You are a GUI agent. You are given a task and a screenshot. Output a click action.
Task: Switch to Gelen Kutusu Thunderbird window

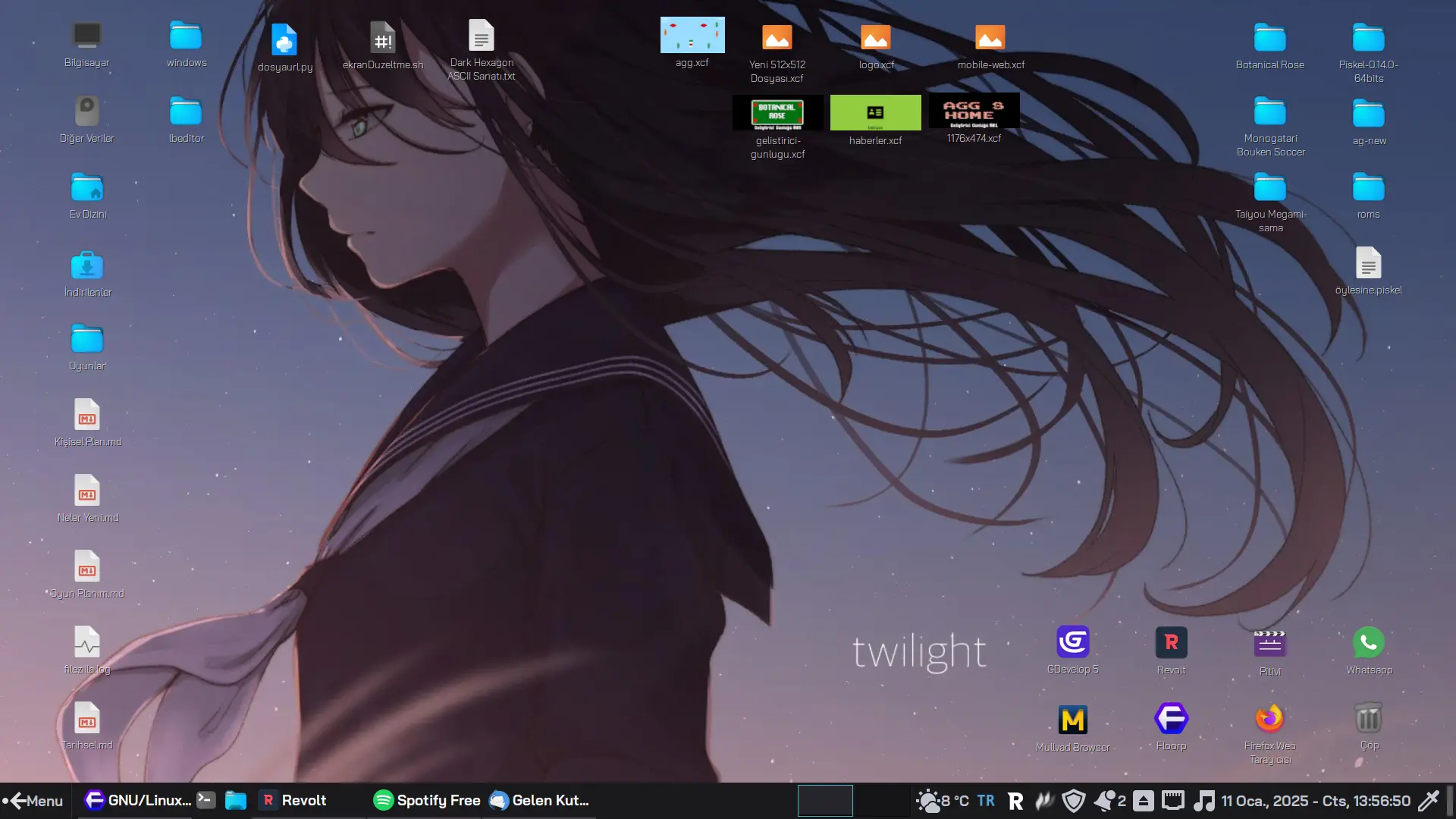539,801
